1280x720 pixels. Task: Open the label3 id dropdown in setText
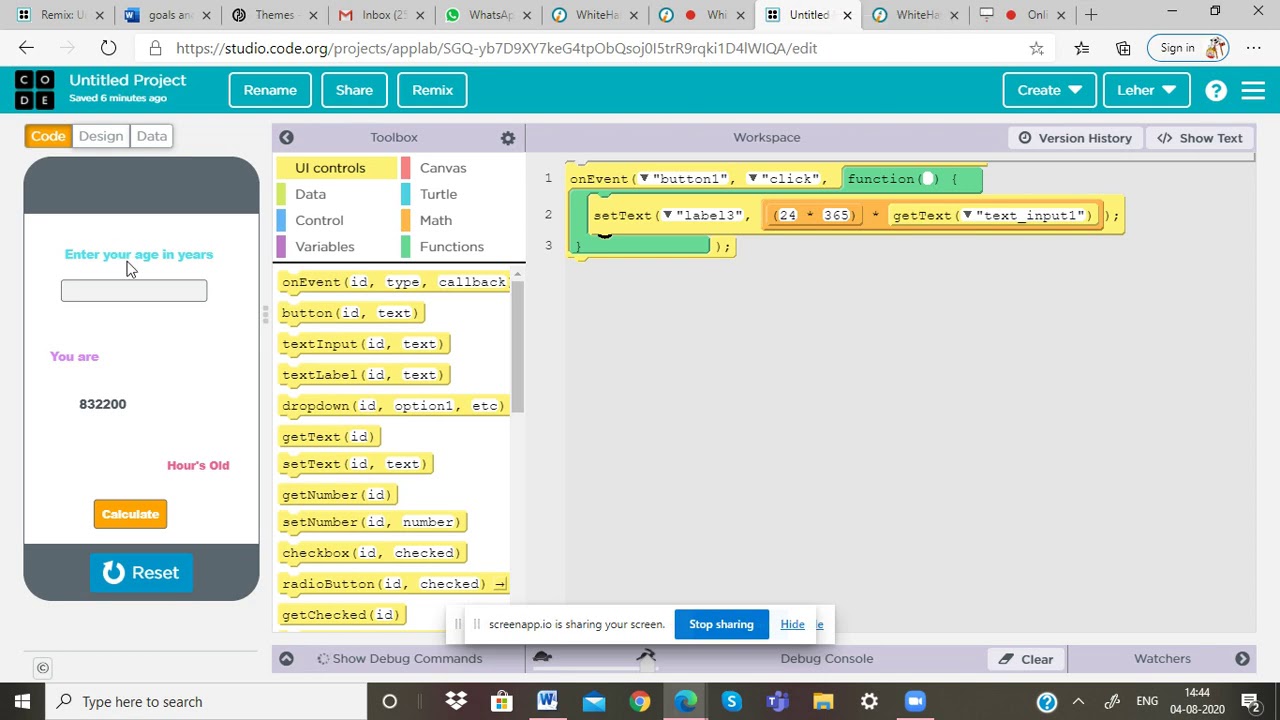[x=667, y=215]
